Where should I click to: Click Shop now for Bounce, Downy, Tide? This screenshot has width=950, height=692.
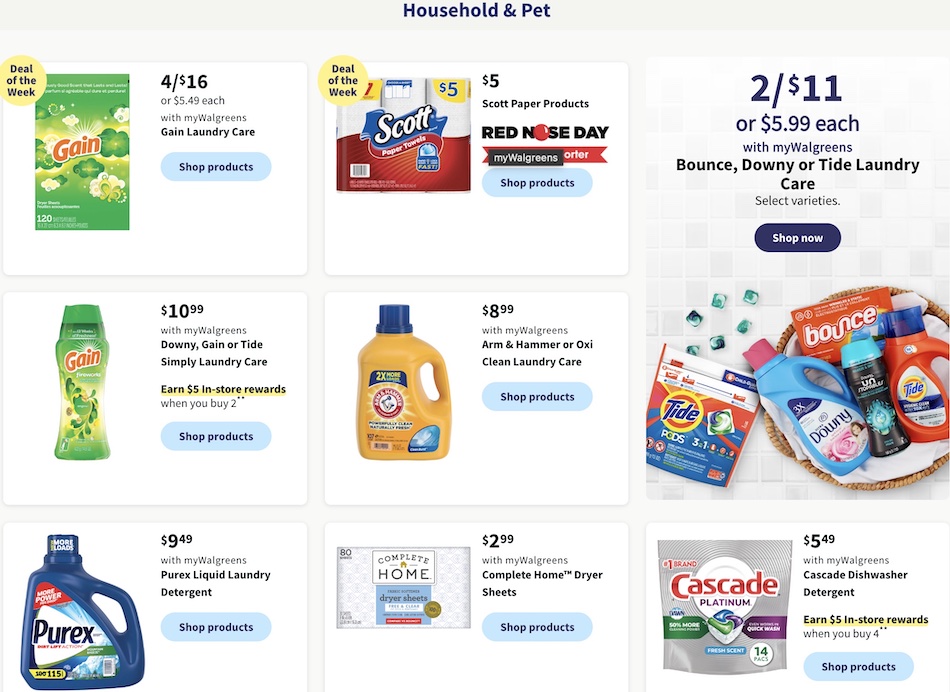(x=797, y=238)
